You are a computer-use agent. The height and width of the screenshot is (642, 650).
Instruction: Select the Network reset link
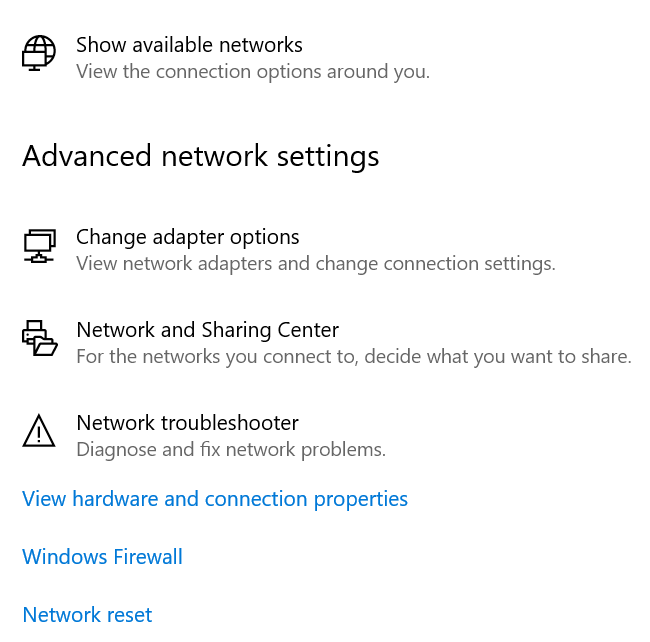87,615
